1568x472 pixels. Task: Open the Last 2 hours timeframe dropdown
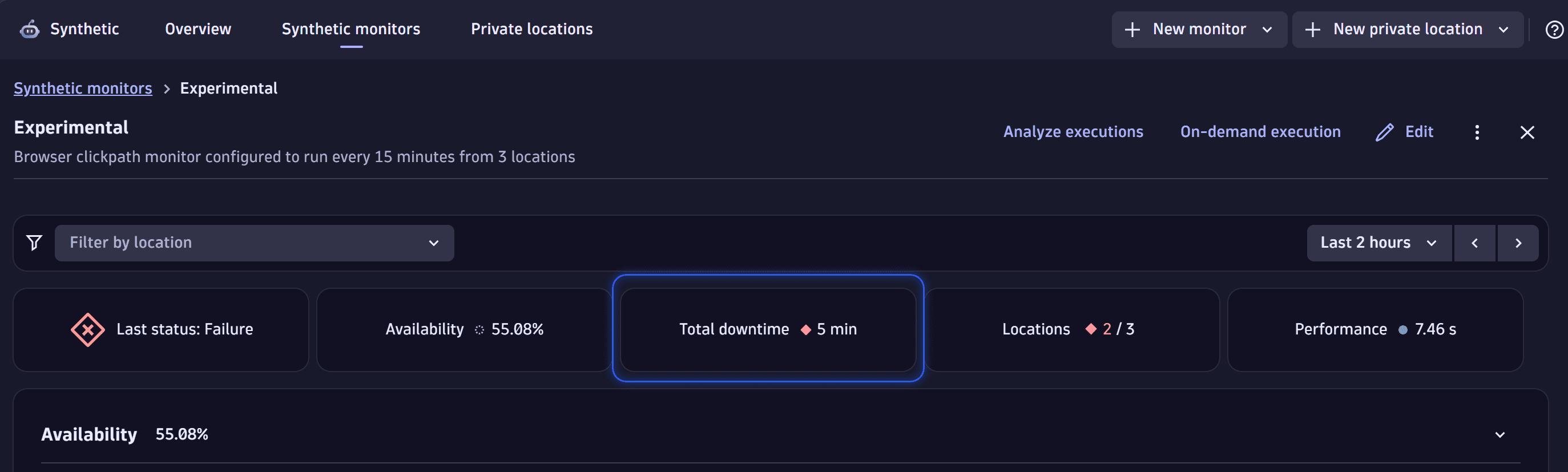pyautogui.click(x=1378, y=243)
